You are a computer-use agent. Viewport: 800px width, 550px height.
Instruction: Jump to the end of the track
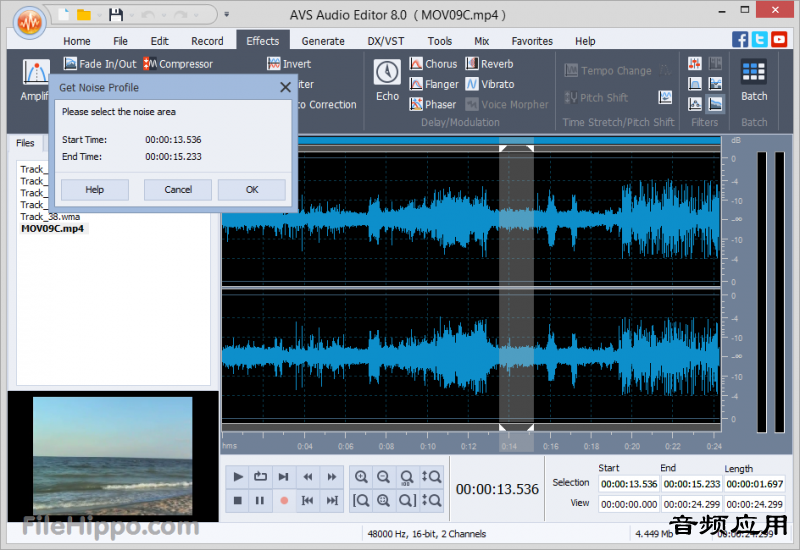point(332,501)
